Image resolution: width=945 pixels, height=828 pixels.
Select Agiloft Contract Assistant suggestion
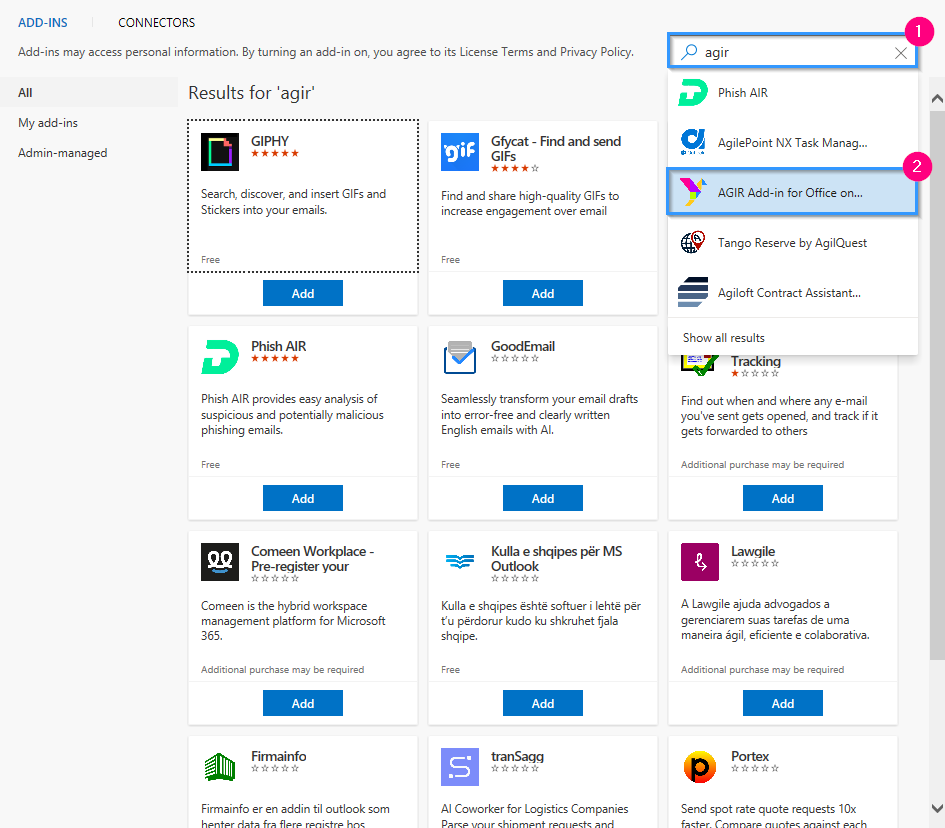793,293
